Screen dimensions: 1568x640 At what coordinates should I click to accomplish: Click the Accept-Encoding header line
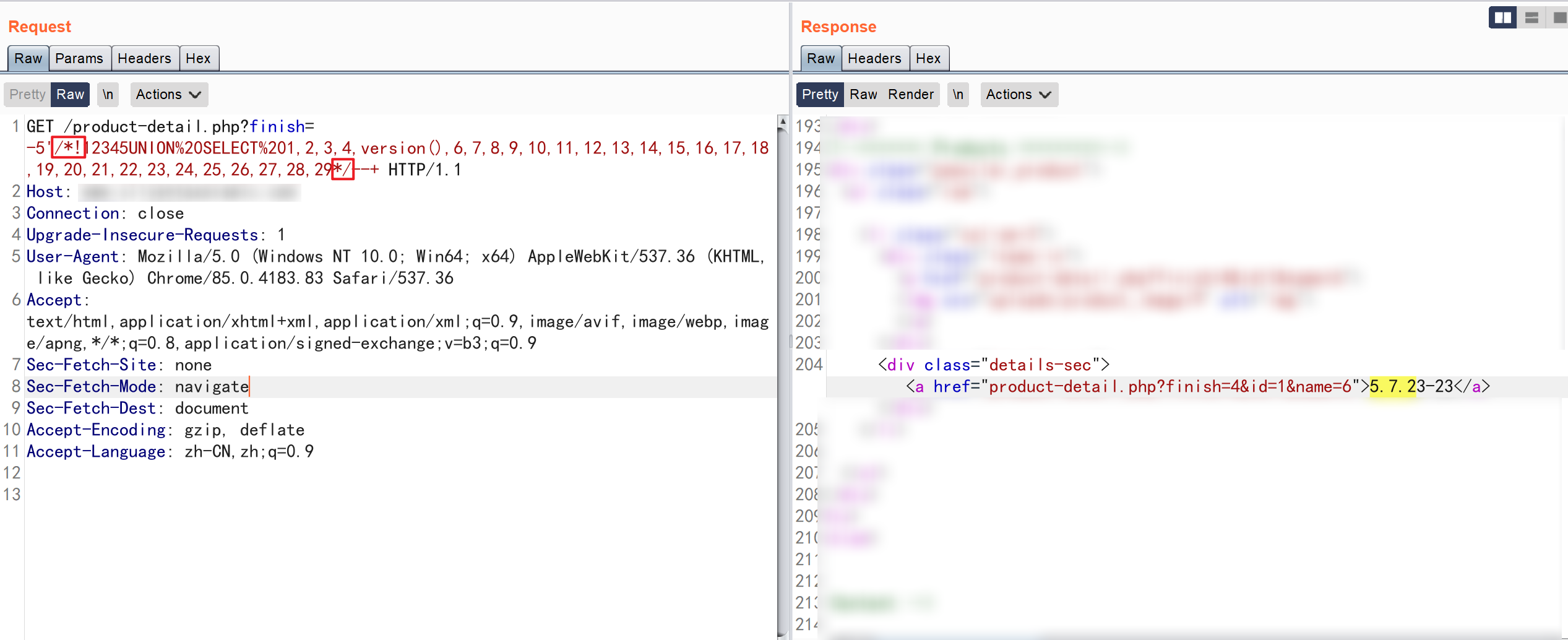[x=165, y=430]
